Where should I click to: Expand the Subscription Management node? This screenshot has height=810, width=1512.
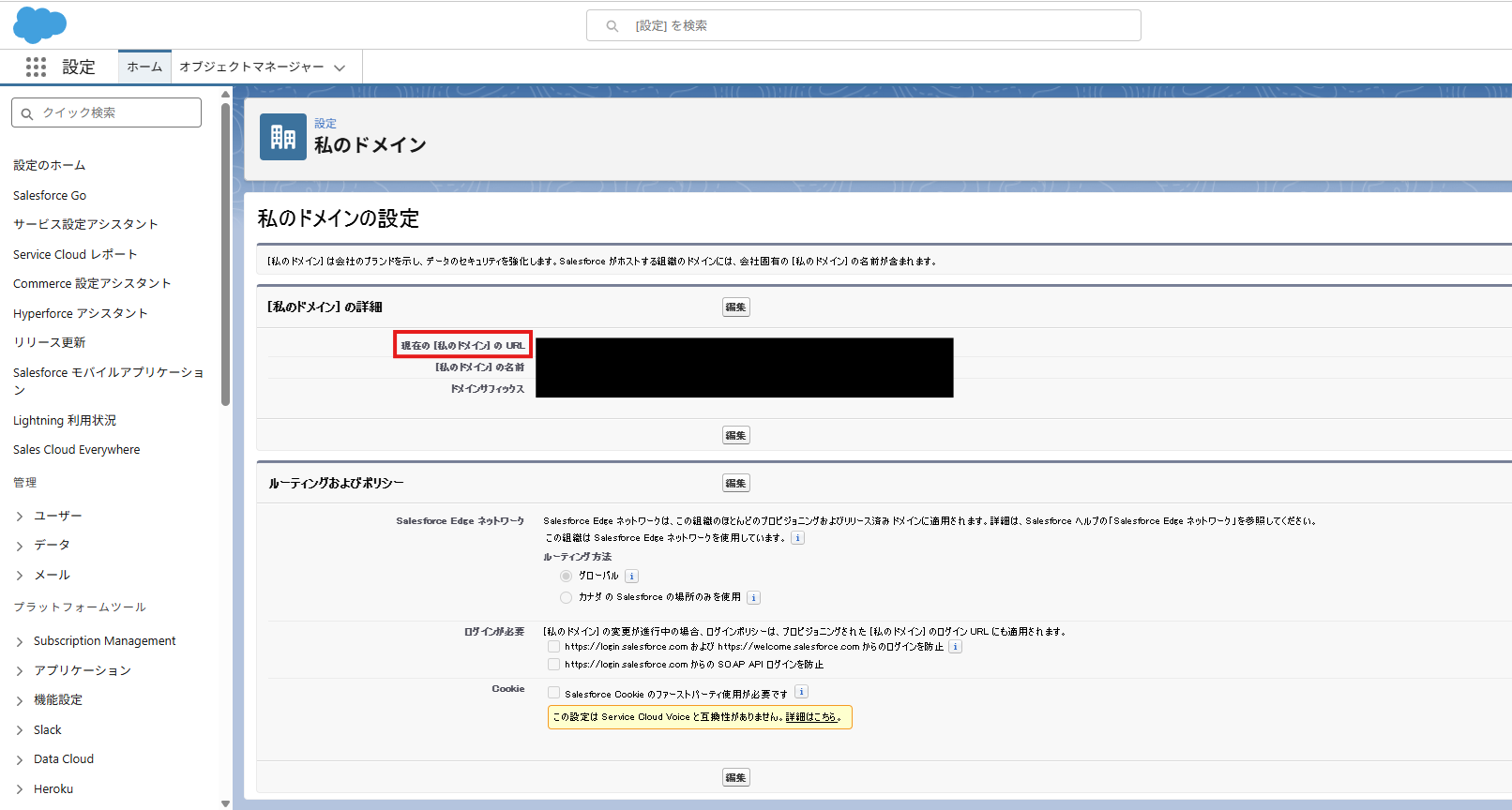pos(20,642)
